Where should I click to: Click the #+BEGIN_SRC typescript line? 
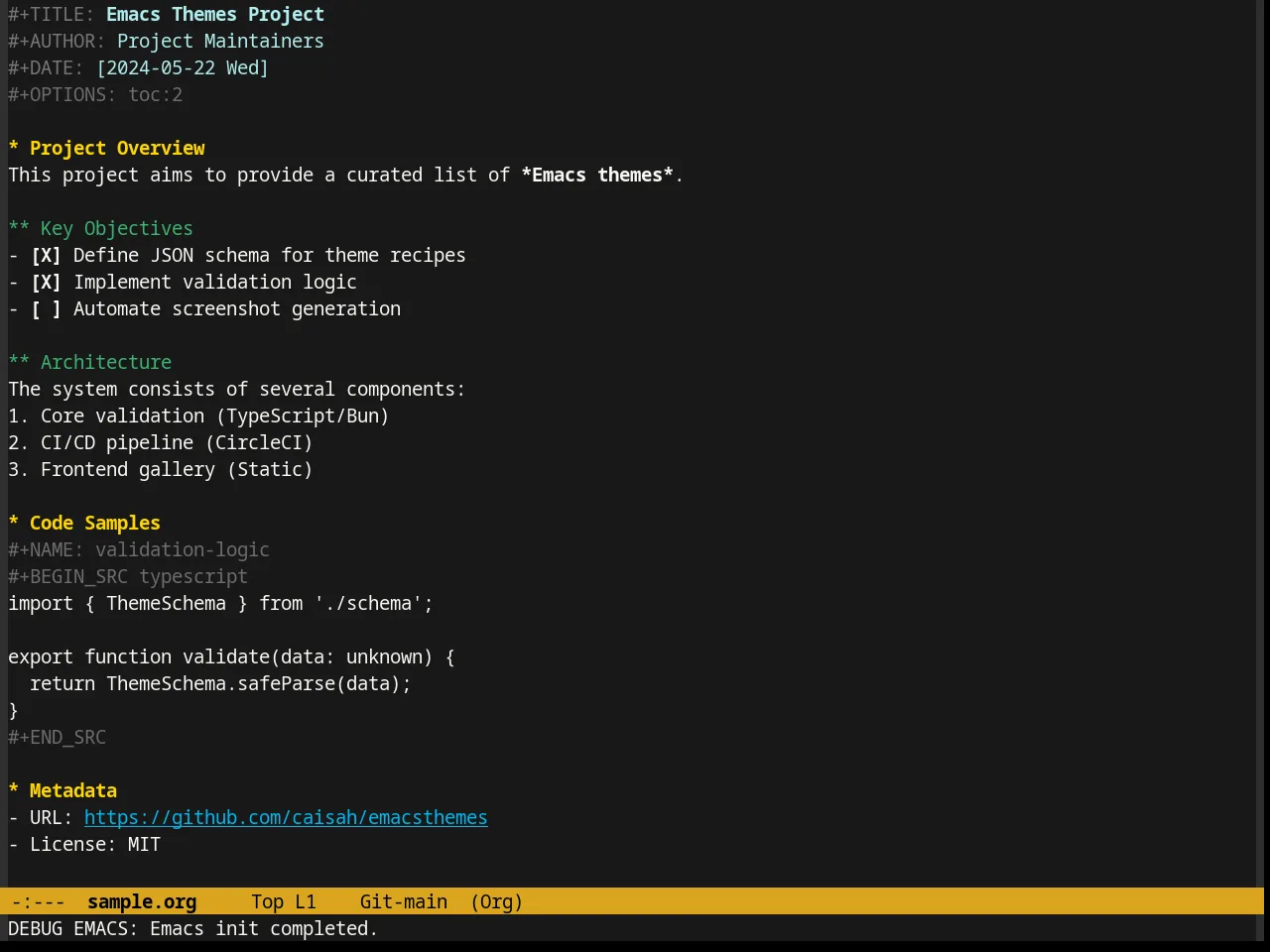(x=128, y=577)
